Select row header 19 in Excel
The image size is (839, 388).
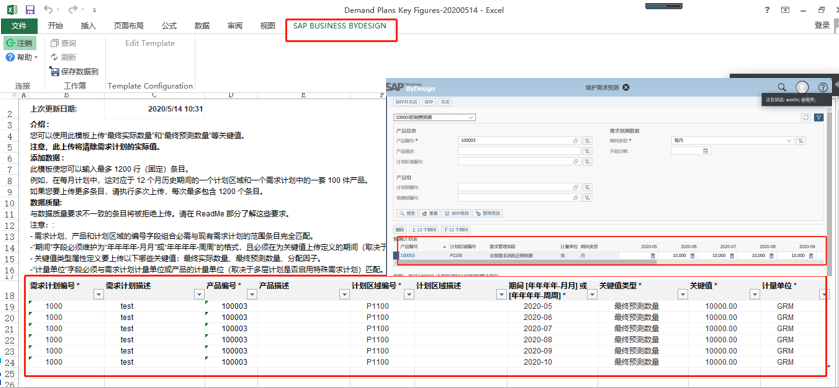(10, 306)
